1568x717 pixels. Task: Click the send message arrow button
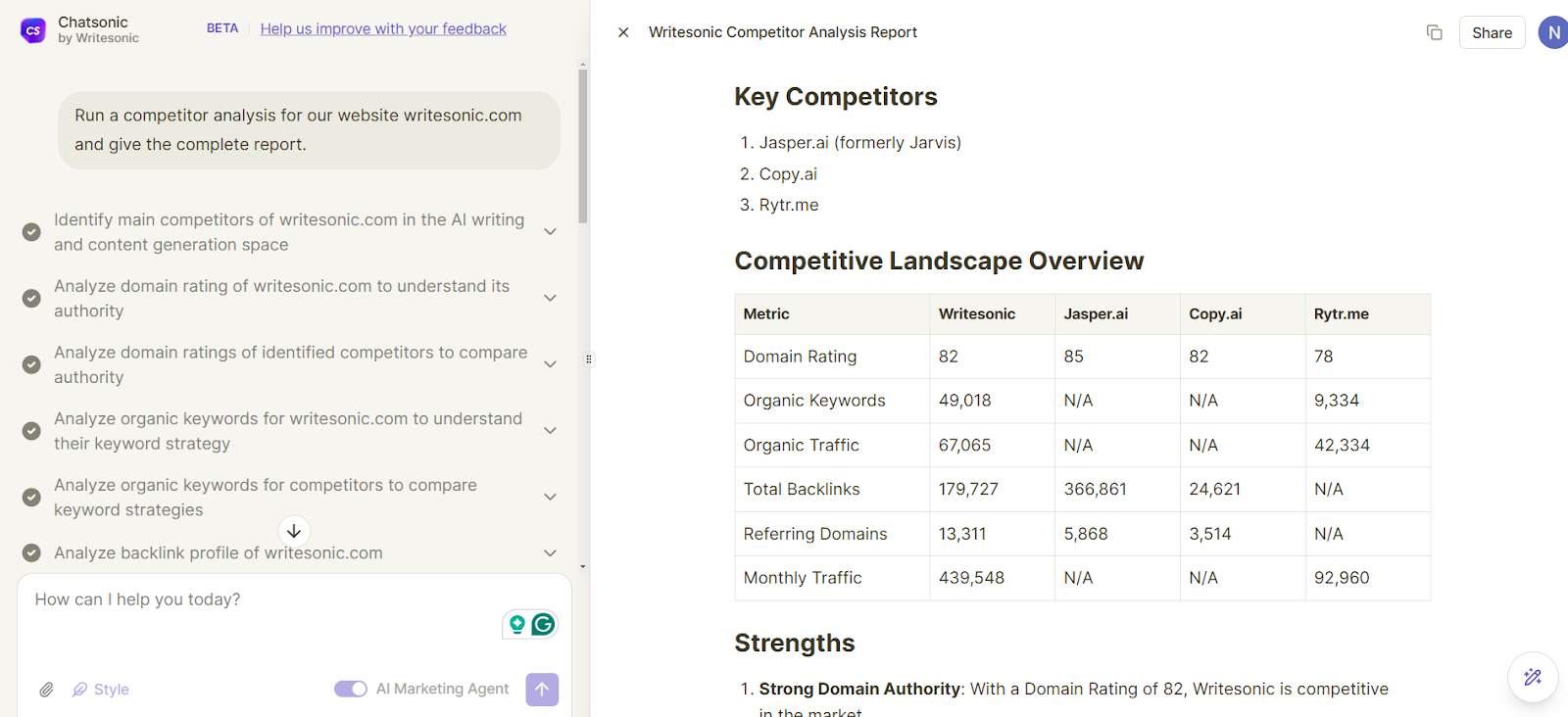(542, 690)
